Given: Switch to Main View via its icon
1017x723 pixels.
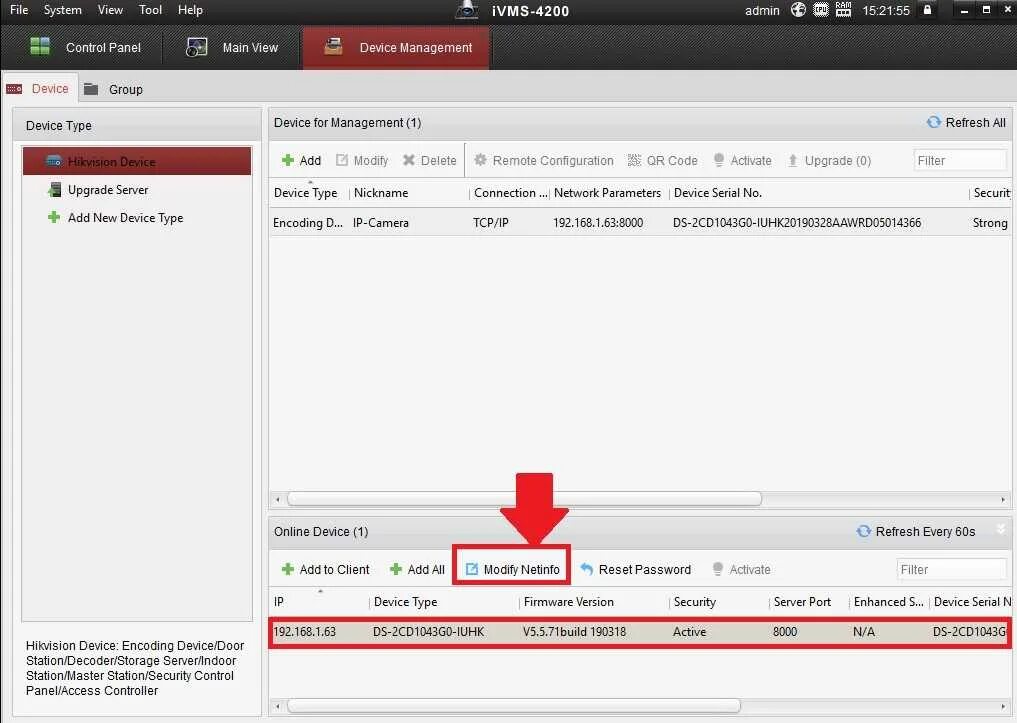Looking at the screenshot, I should (x=194, y=47).
